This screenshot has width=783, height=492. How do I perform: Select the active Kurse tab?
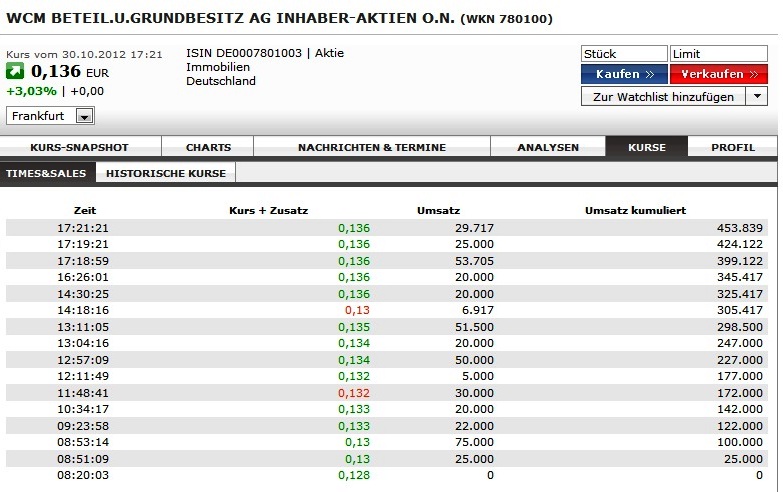(x=646, y=147)
